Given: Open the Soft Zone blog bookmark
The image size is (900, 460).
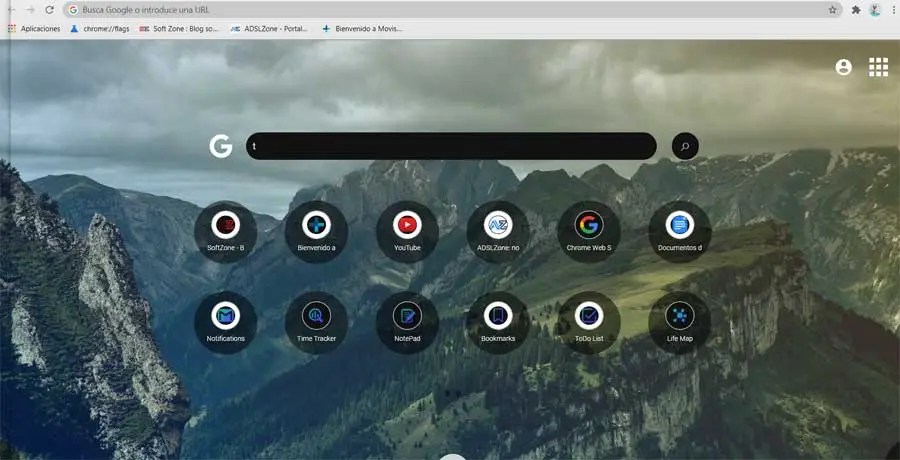Looking at the screenshot, I should coord(179,29).
